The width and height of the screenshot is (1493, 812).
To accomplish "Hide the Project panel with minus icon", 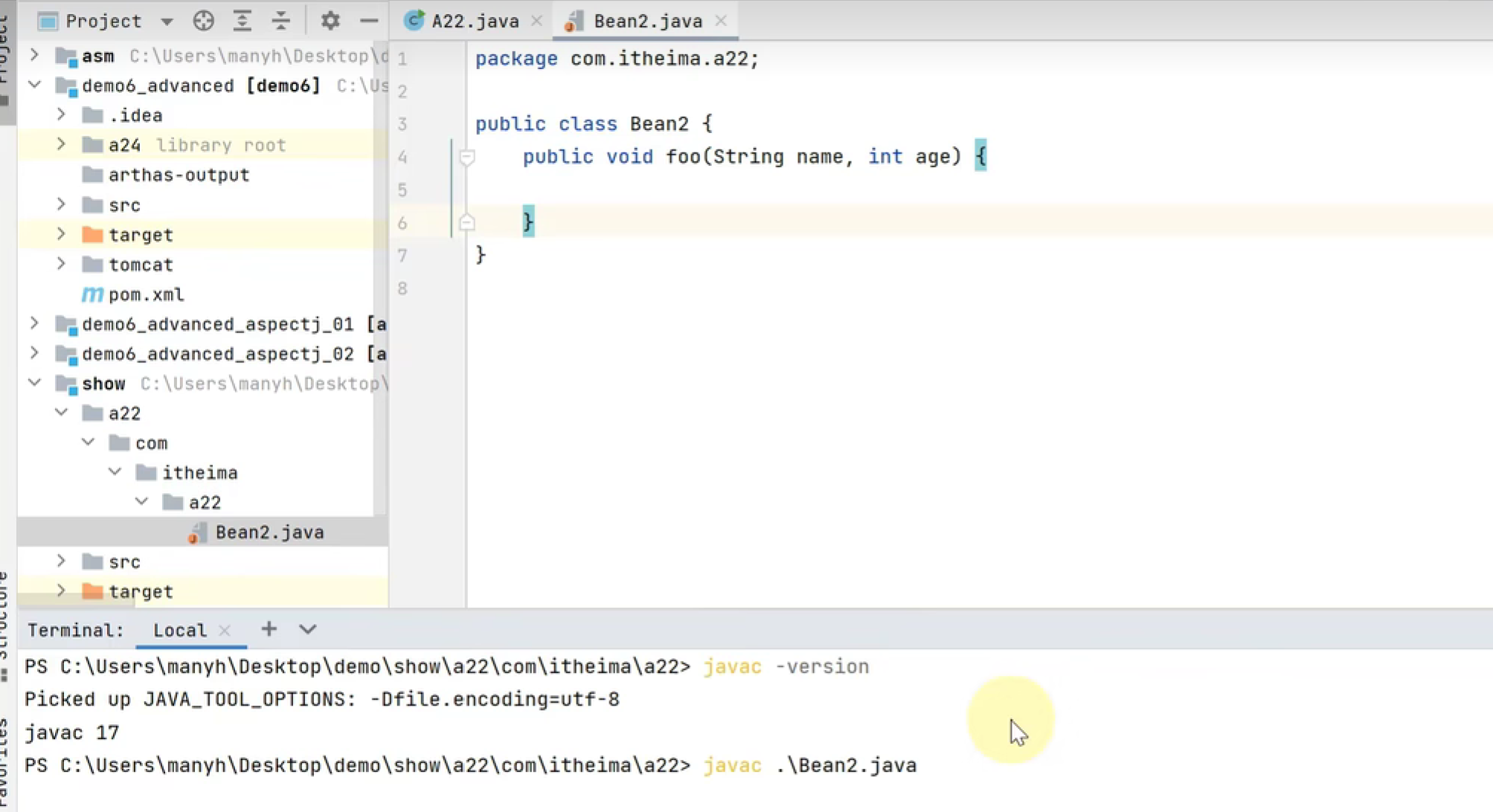I will coord(369,21).
